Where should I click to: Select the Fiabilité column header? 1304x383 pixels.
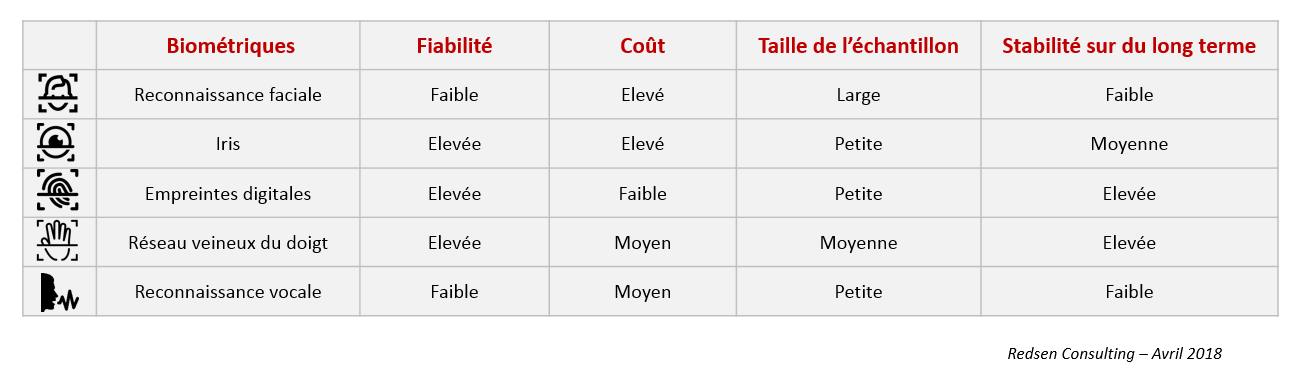(x=454, y=46)
